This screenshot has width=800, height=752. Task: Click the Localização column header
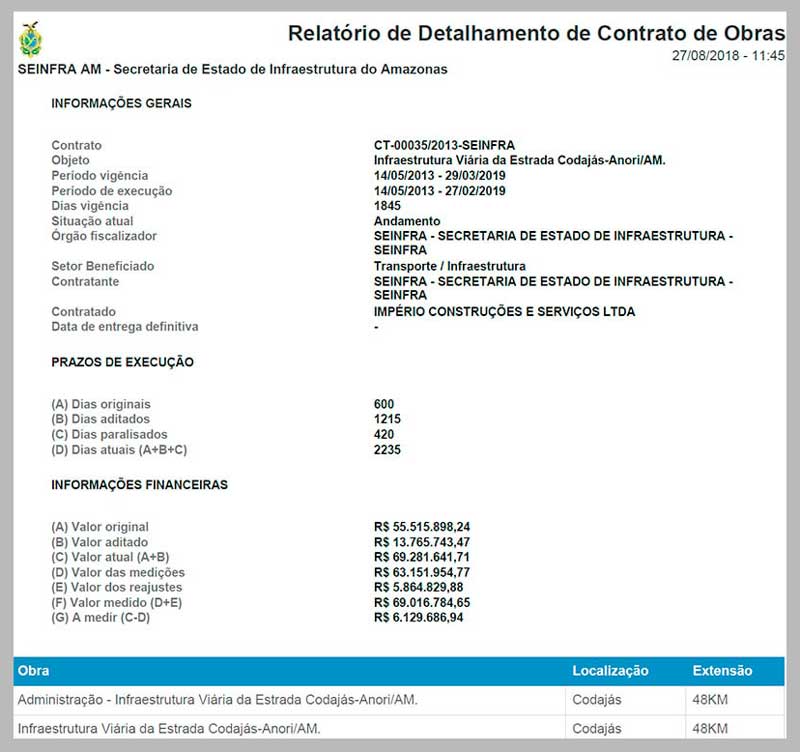(x=610, y=671)
